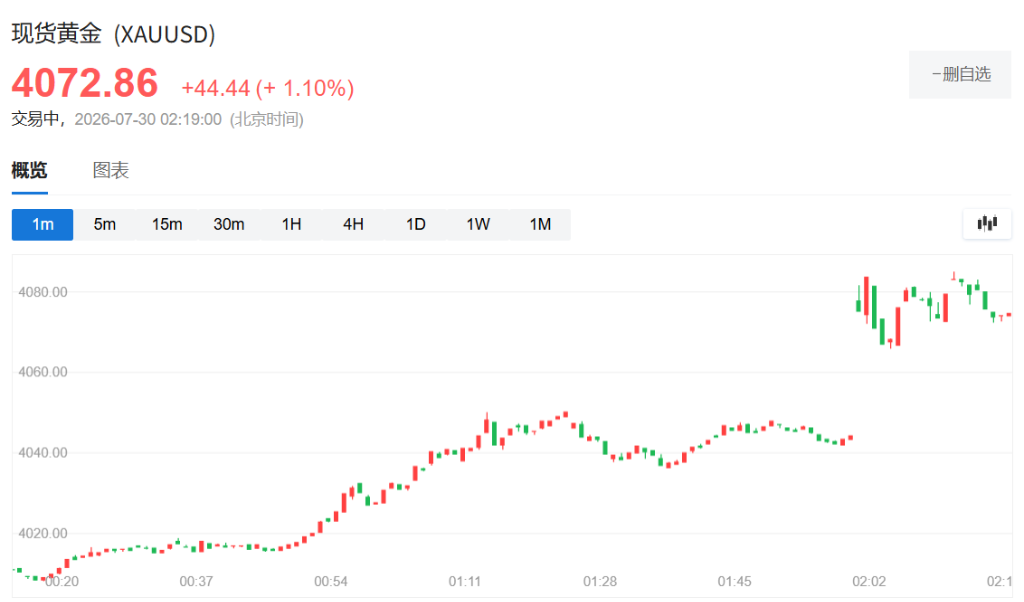This screenshot has height=602, width=1024.
Task: Select the 1m timeframe
Action: coord(42,225)
